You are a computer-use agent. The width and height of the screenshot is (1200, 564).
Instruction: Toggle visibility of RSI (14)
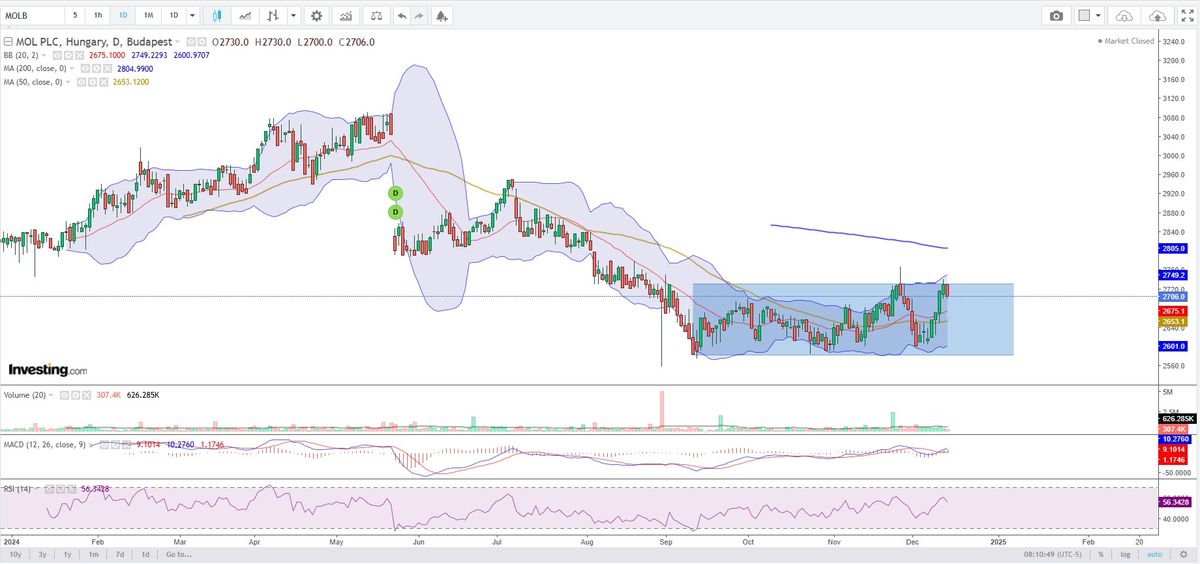tap(49, 488)
